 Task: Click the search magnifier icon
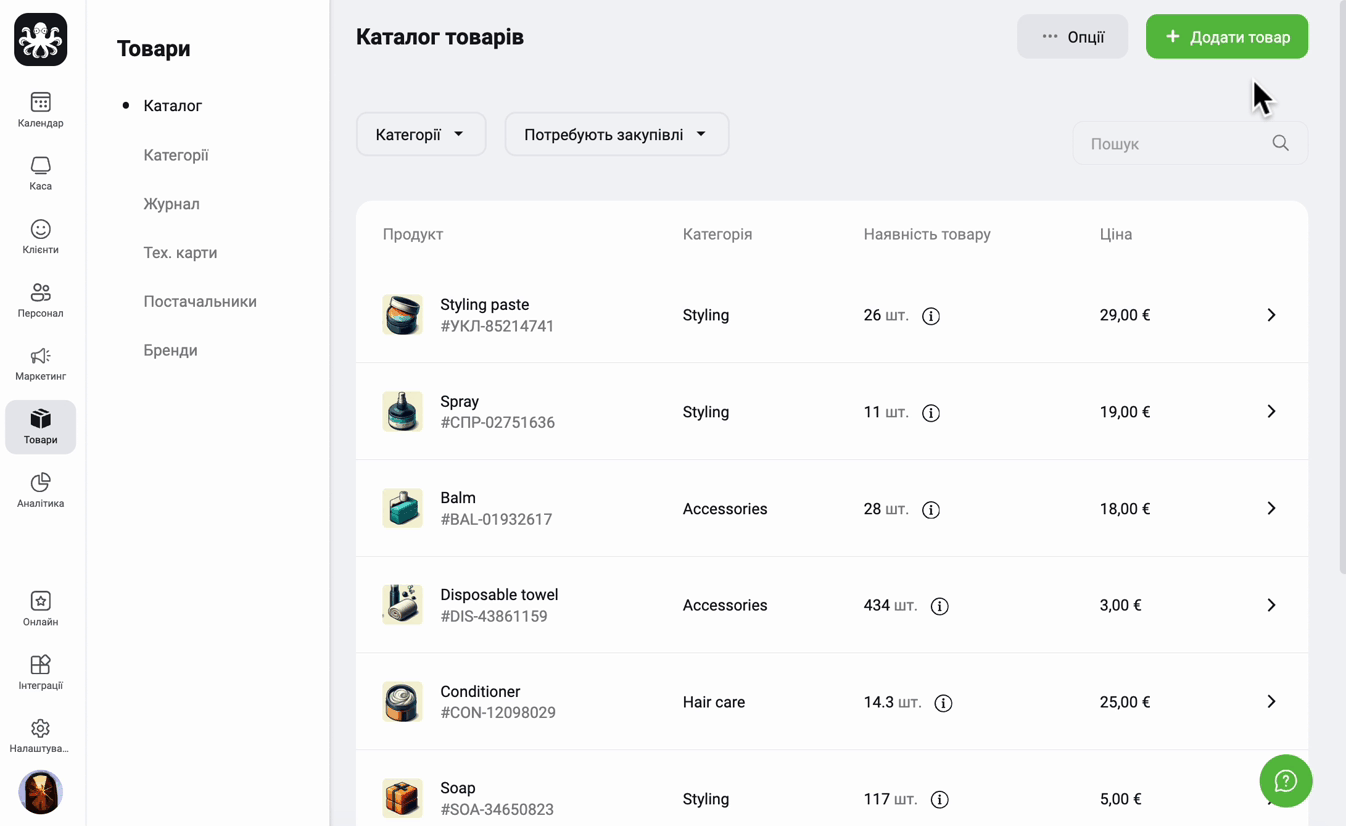point(1281,143)
